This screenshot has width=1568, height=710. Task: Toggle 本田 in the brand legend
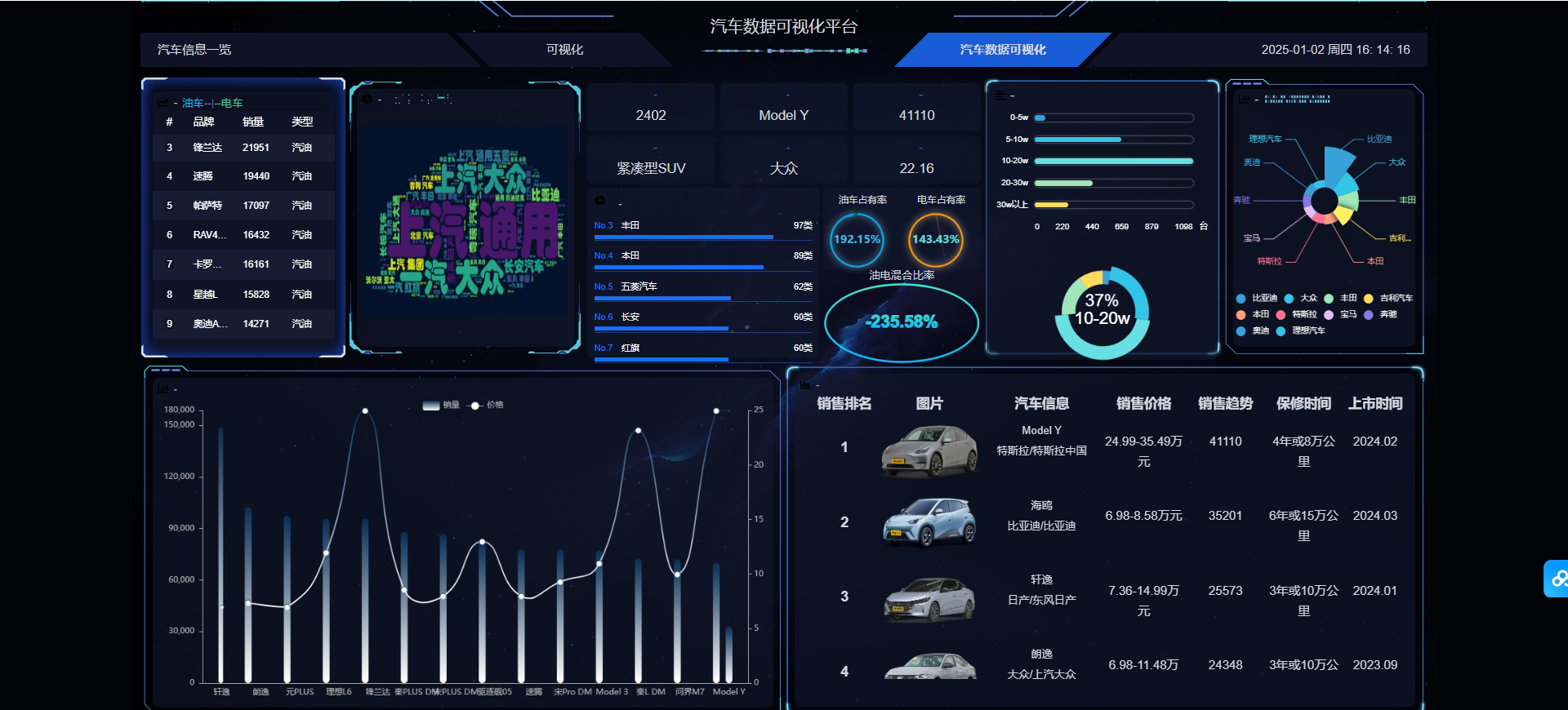click(1253, 314)
